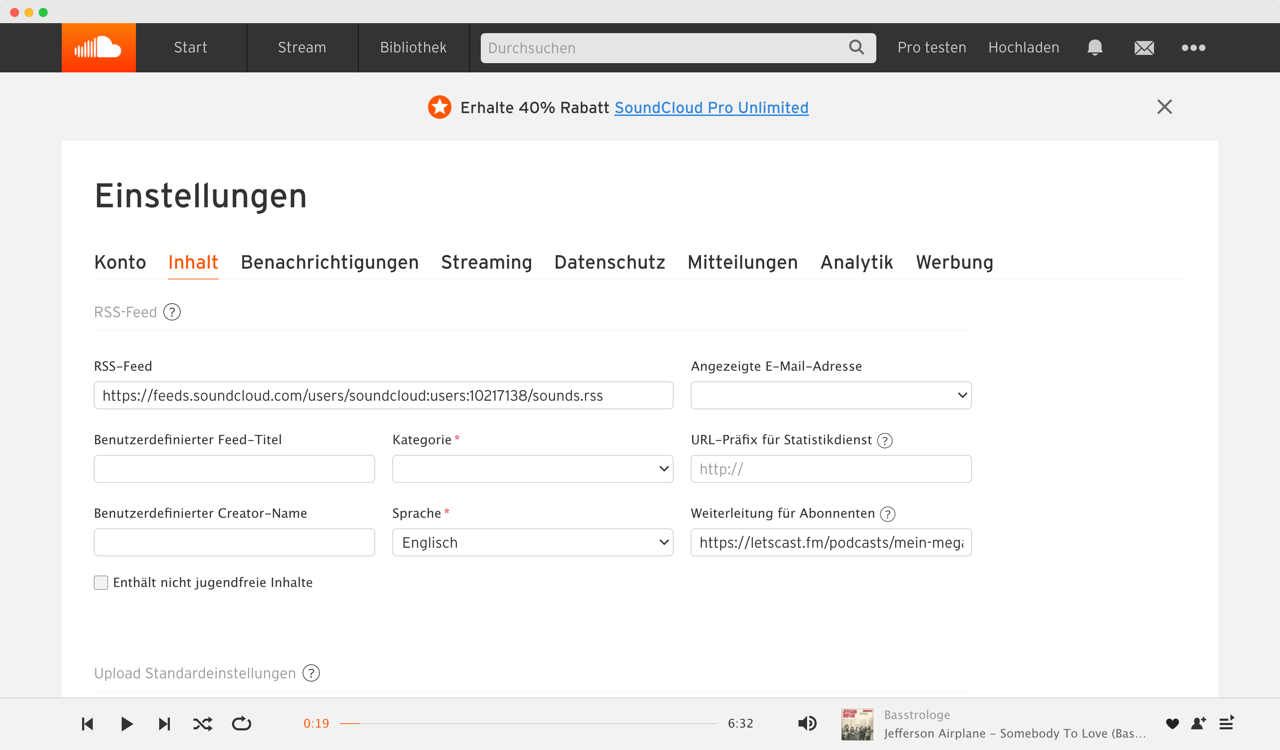1280x750 pixels.
Task: Open the Sprache dropdown showing Englisch
Action: coord(532,542)
